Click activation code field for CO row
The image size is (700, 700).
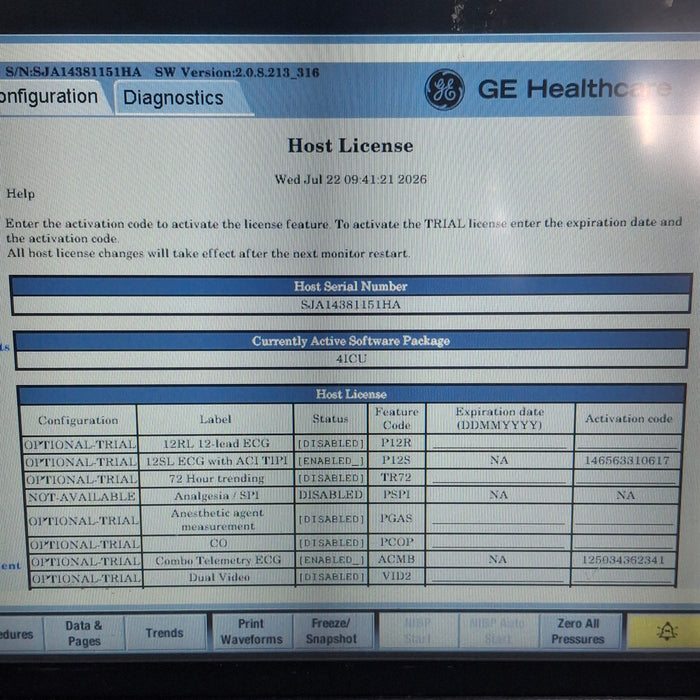623,542
